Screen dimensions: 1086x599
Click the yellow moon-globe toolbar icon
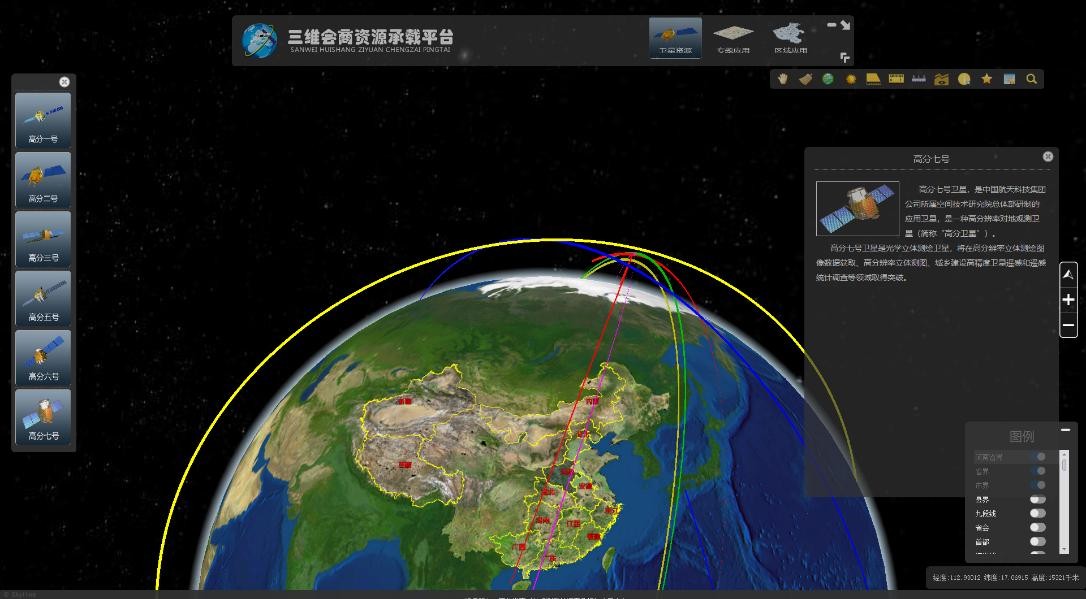(964, 79)
